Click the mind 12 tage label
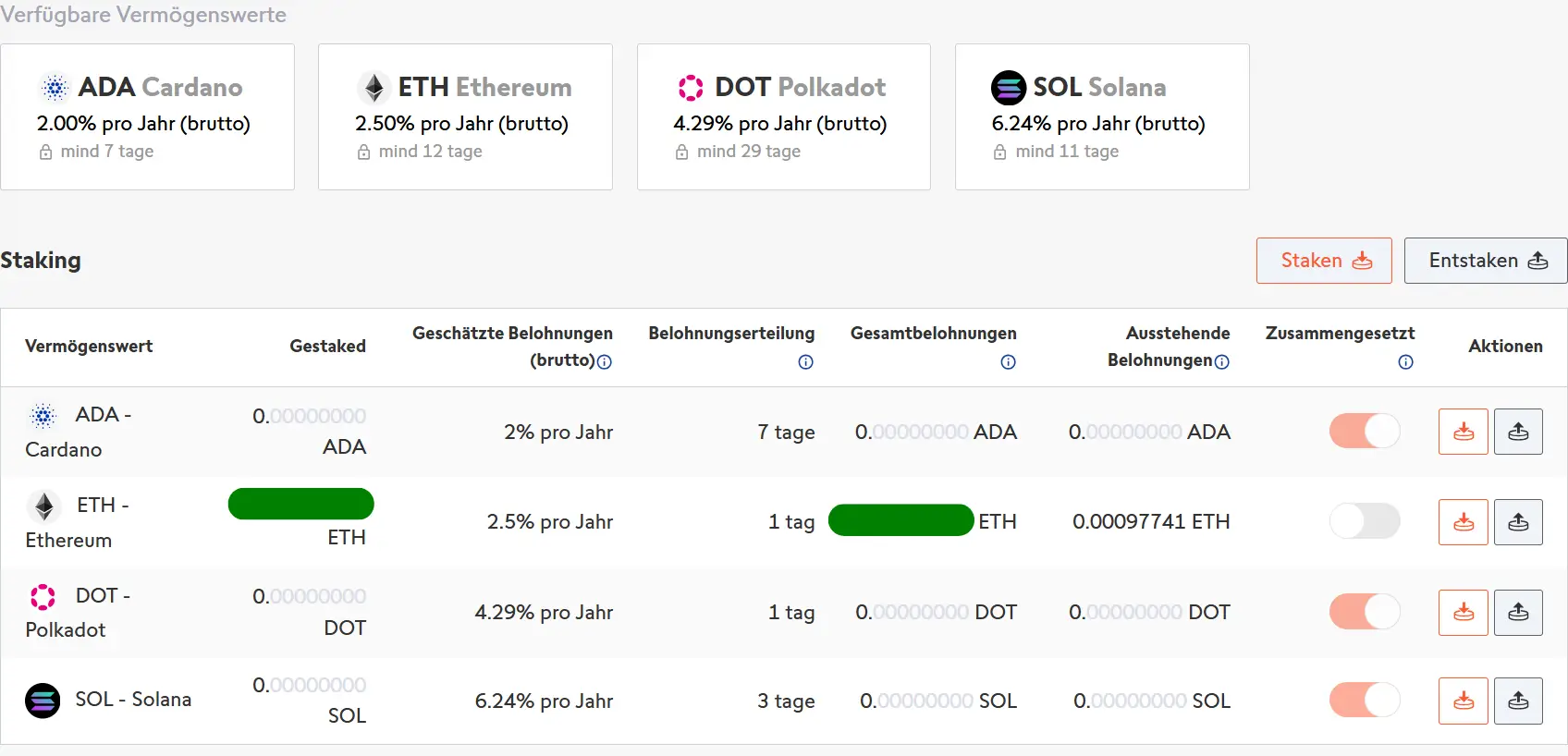The width and height of the screenshot is (1568, 756). [x=431, y=152]
